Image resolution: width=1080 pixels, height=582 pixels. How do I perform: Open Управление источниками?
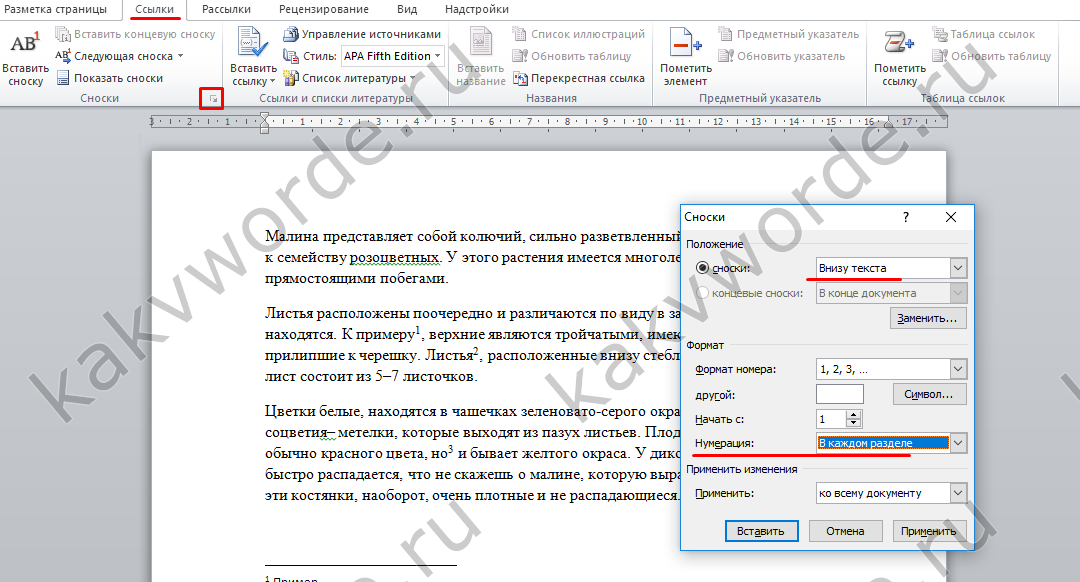362,34
